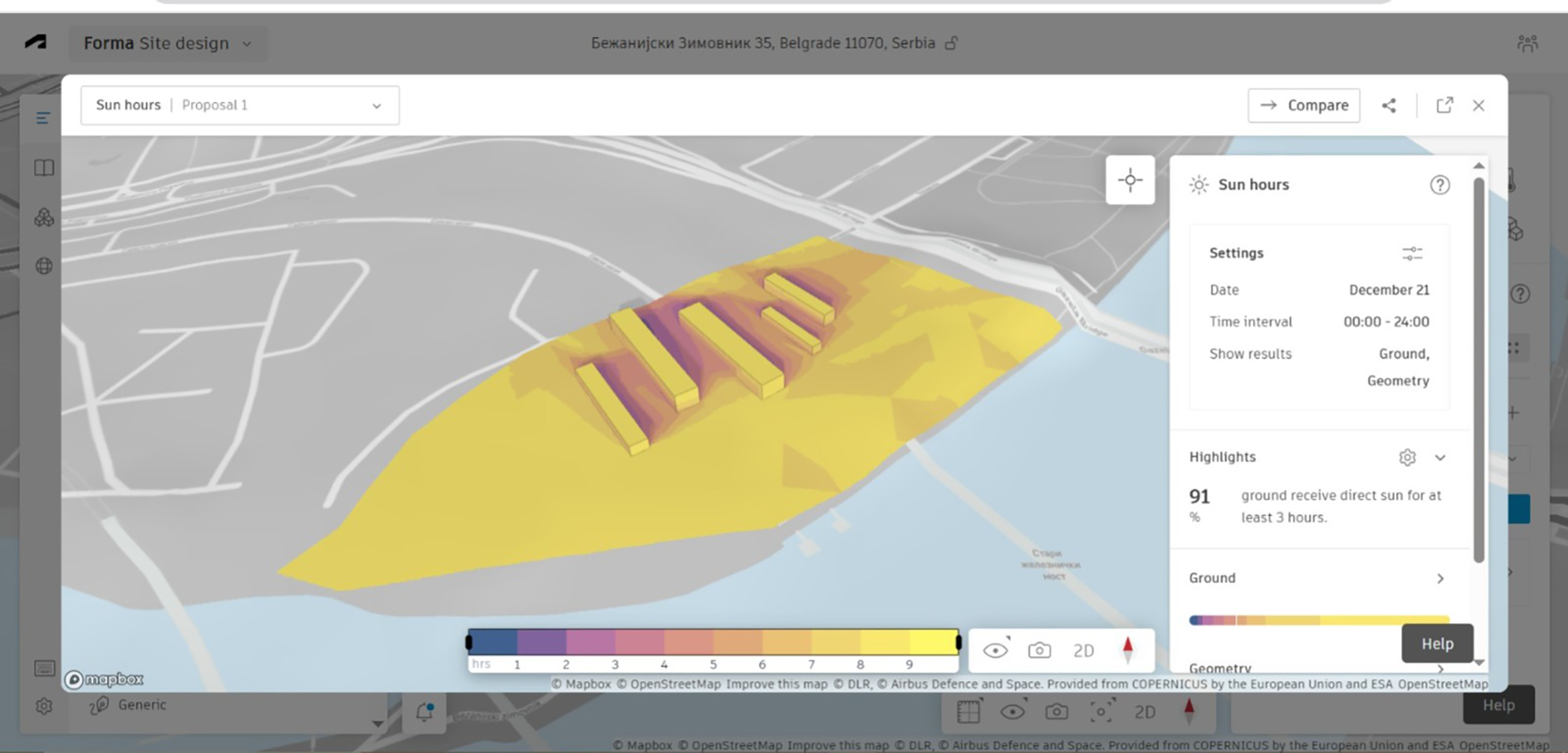Open analysis in new window icon
Viewport: 1568px width, 753px height.
point(1444,105)
